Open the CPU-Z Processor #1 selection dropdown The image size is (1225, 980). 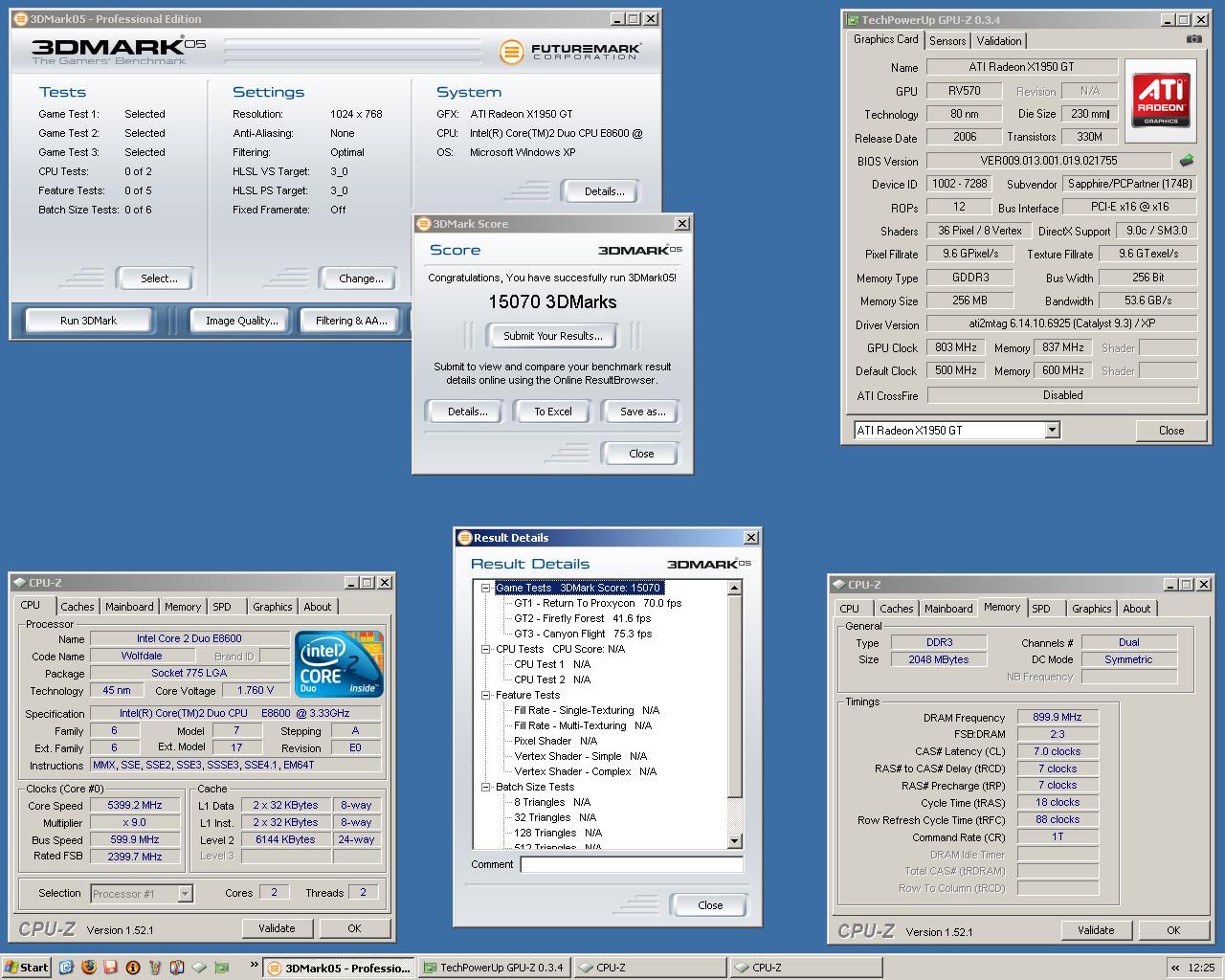pos(186,893)
